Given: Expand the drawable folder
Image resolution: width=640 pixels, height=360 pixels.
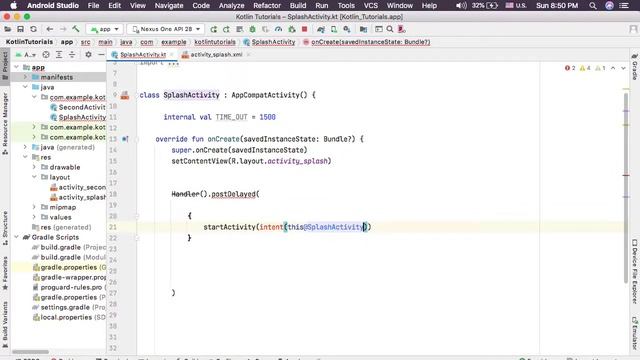Looking at the screenshot, I should [34, 167].
